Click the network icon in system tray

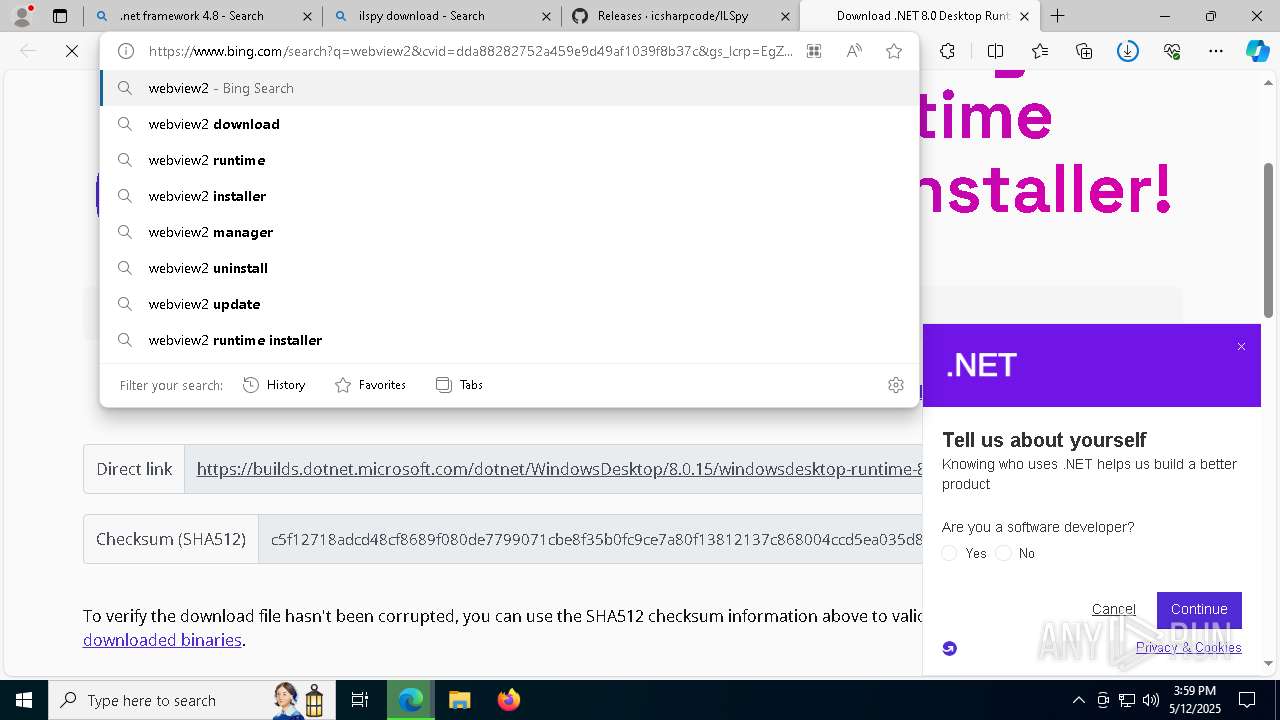tap(1127, 700)
